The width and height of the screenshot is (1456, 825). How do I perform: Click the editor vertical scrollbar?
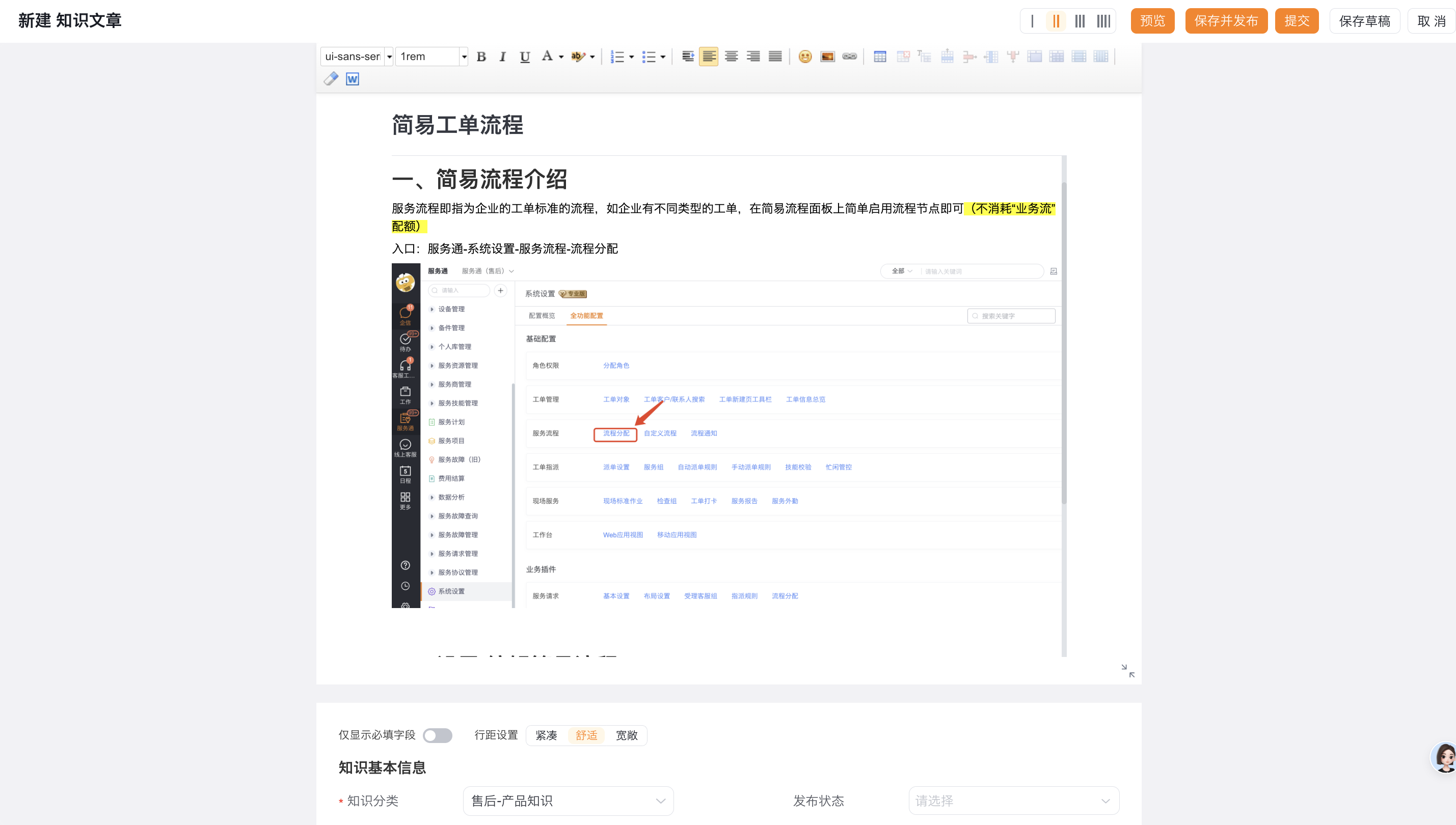[1064, 342]
